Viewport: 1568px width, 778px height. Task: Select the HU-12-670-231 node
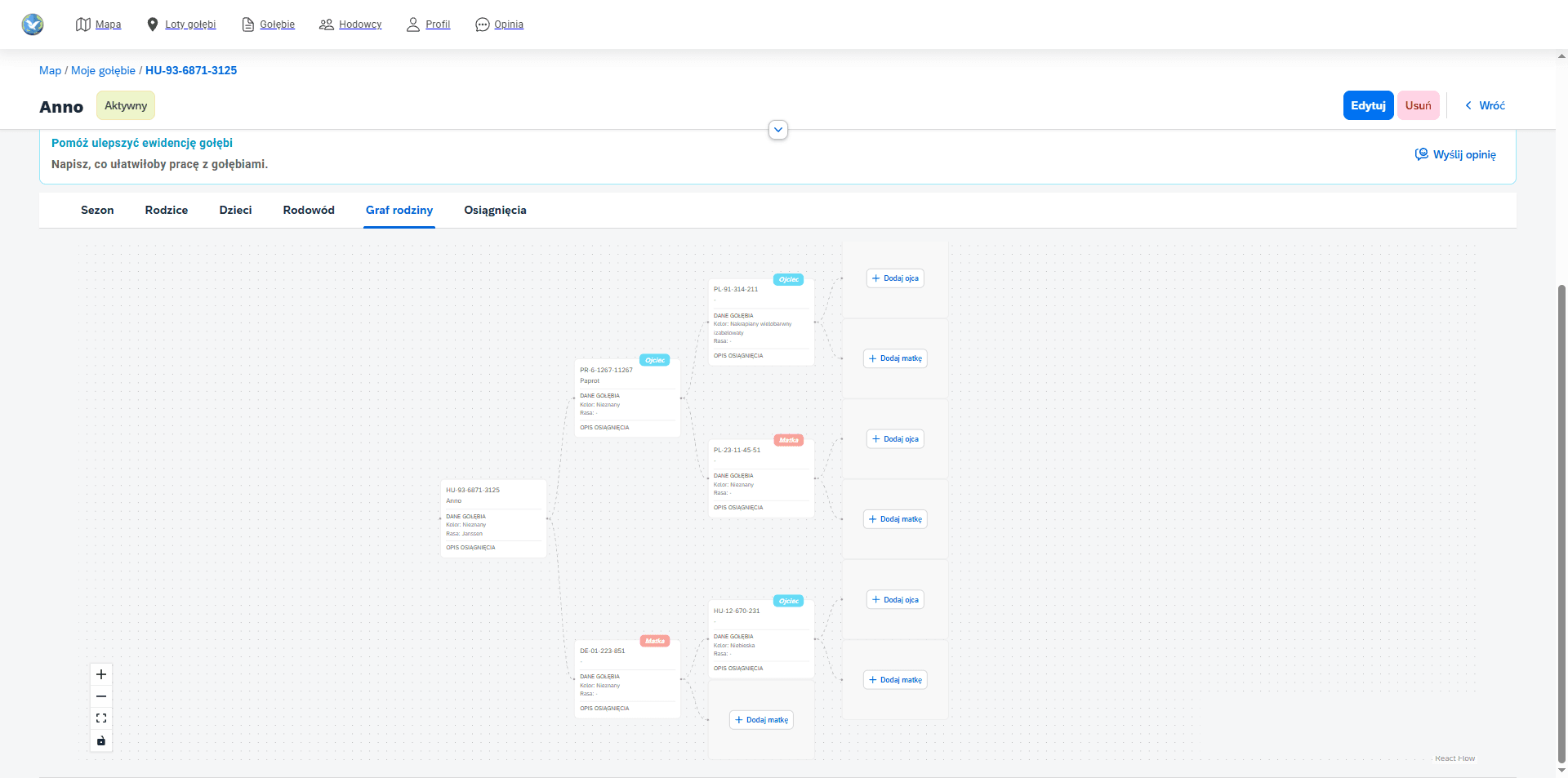(761, 639)
